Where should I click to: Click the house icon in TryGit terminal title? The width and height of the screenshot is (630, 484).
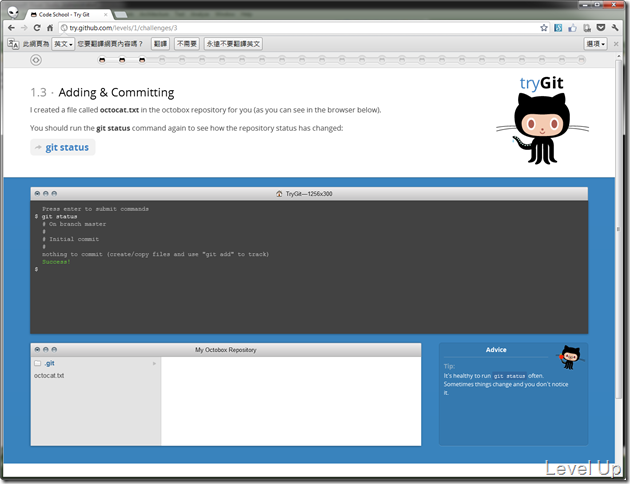tap(279, 194)
